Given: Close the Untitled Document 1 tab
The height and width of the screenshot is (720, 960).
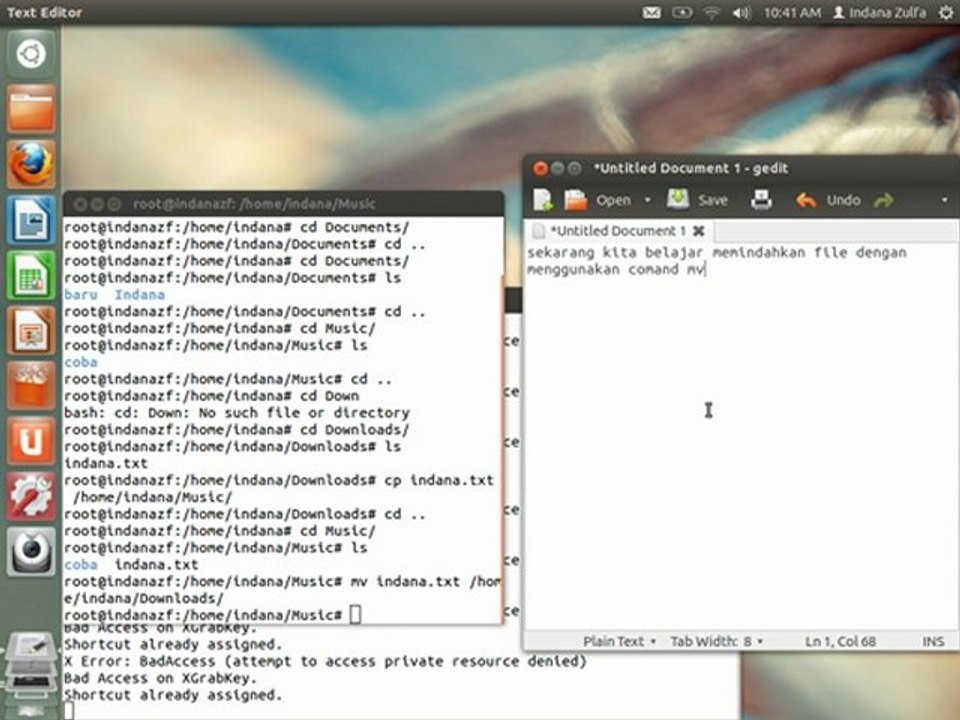Looking at the screenshot, I should coord(699,231).
